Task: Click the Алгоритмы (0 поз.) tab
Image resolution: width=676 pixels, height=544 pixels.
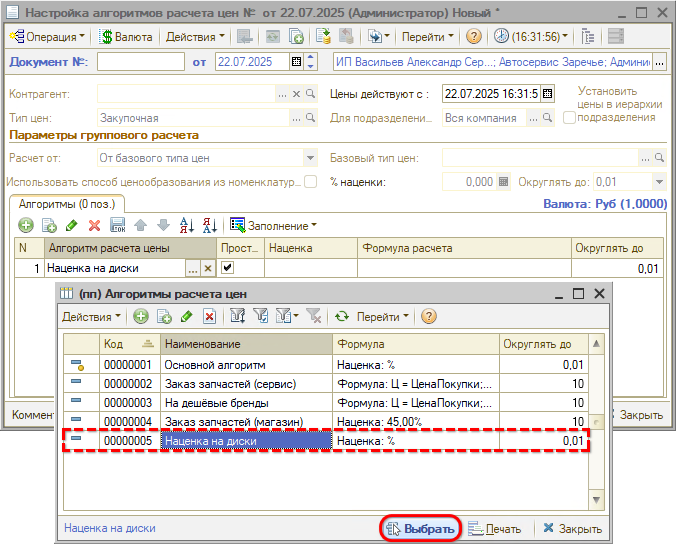Action: click(65, 203)
